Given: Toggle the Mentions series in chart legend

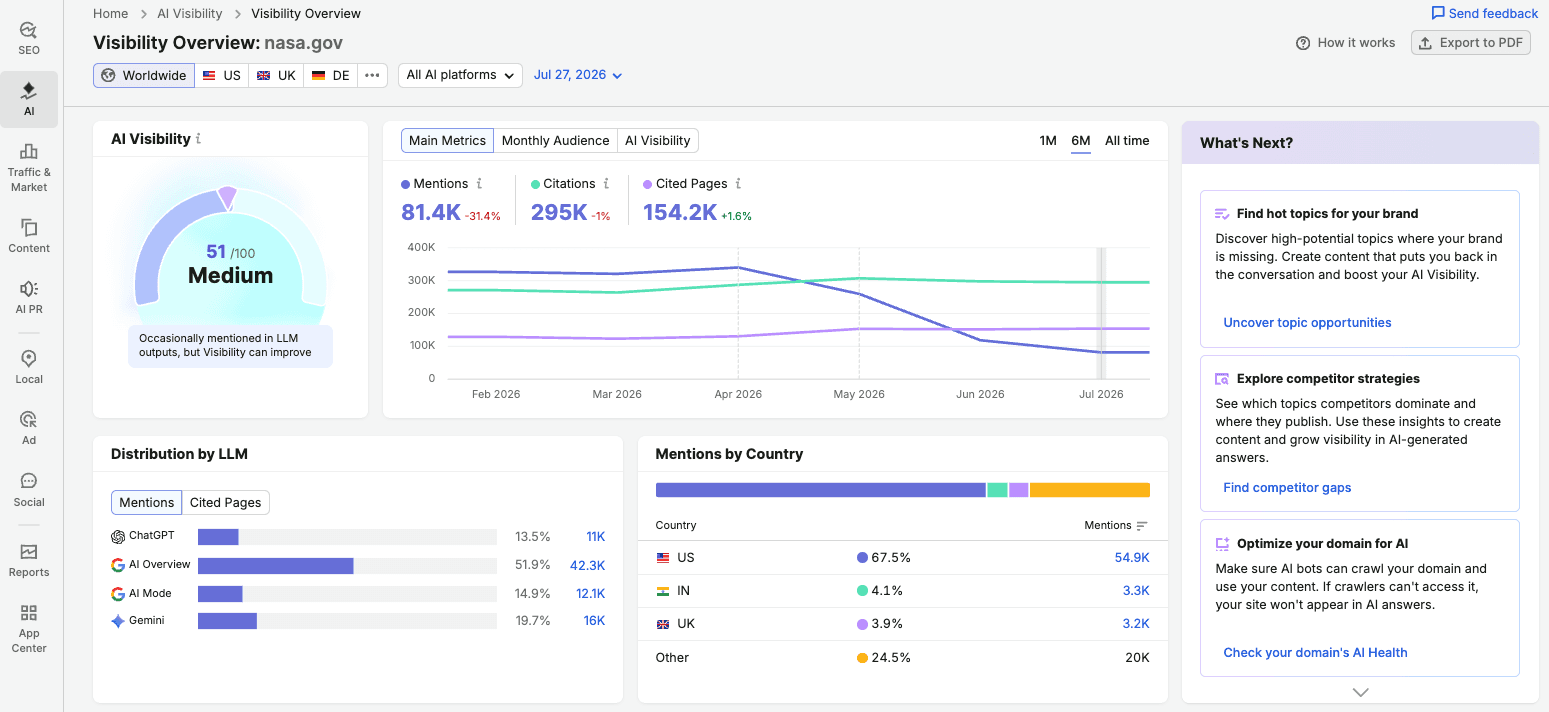Looking at the screenshot, I should tap(435, 184).
